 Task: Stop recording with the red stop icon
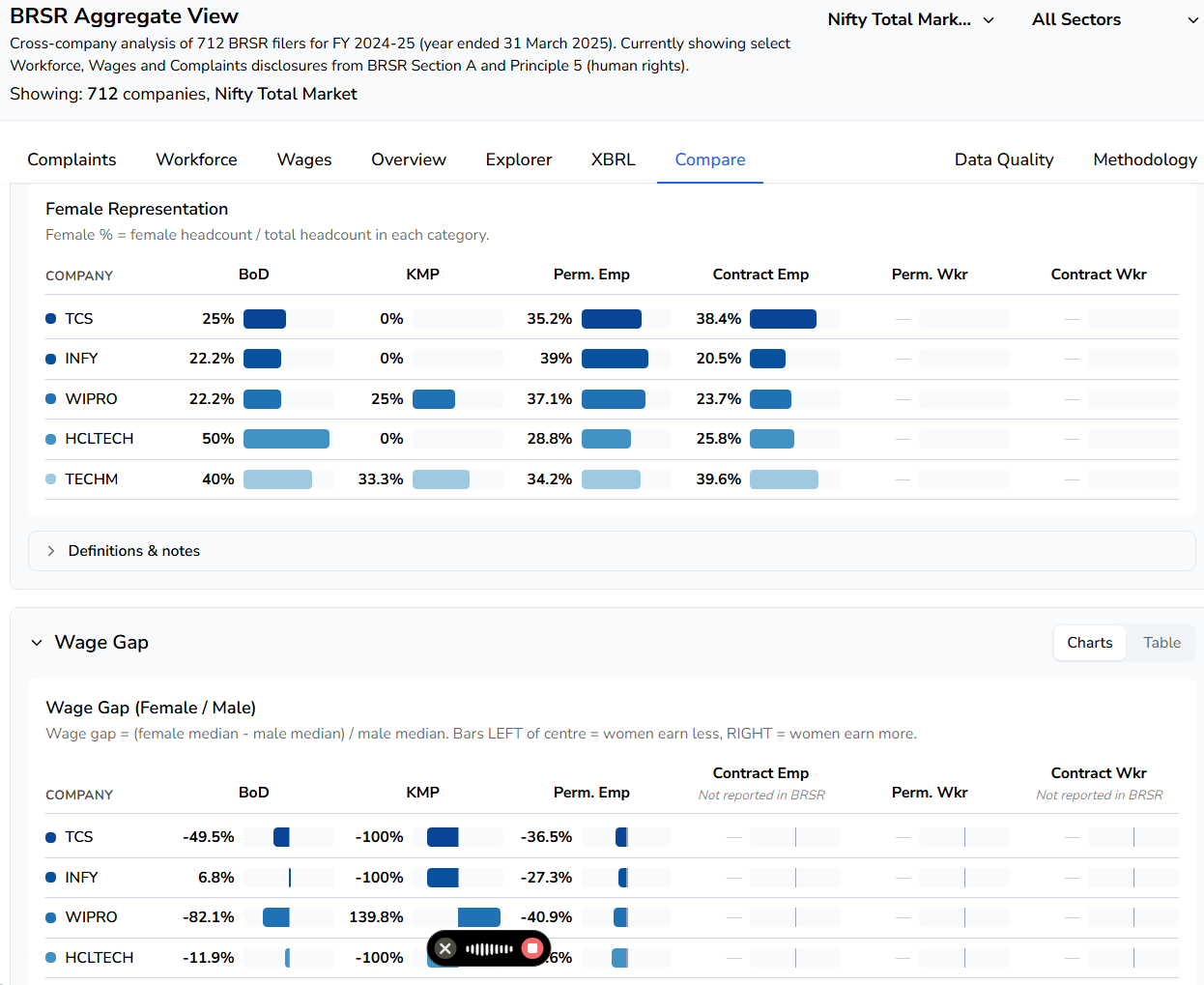coord(531,948)
